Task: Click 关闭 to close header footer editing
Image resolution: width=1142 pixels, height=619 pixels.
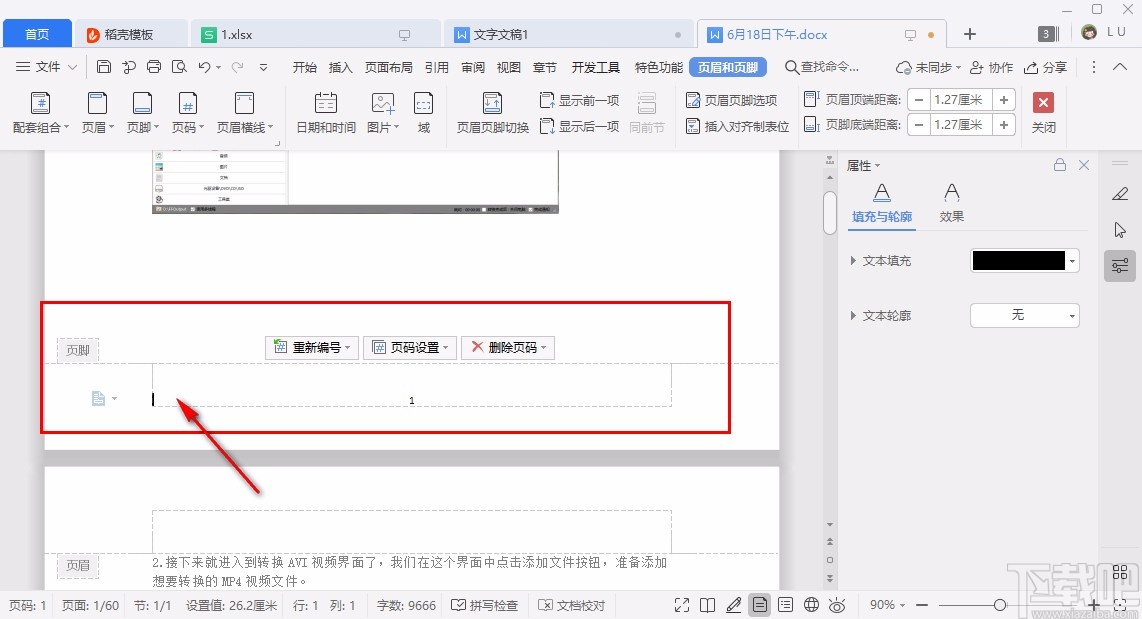Action: pyautogui.click(x=1043, y=110)
